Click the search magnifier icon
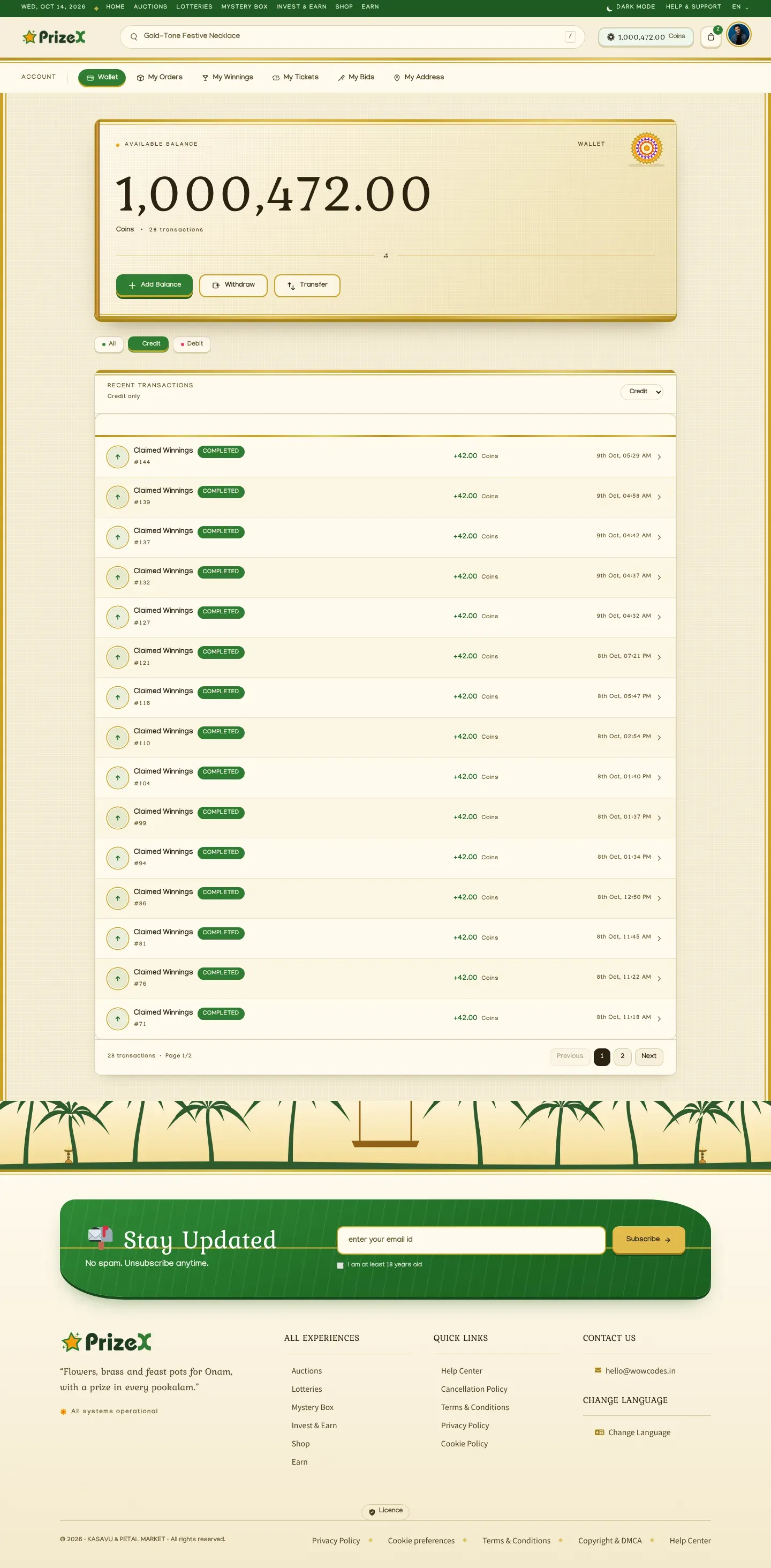Viewport: 771px width, 1568px height. (134, 36)
